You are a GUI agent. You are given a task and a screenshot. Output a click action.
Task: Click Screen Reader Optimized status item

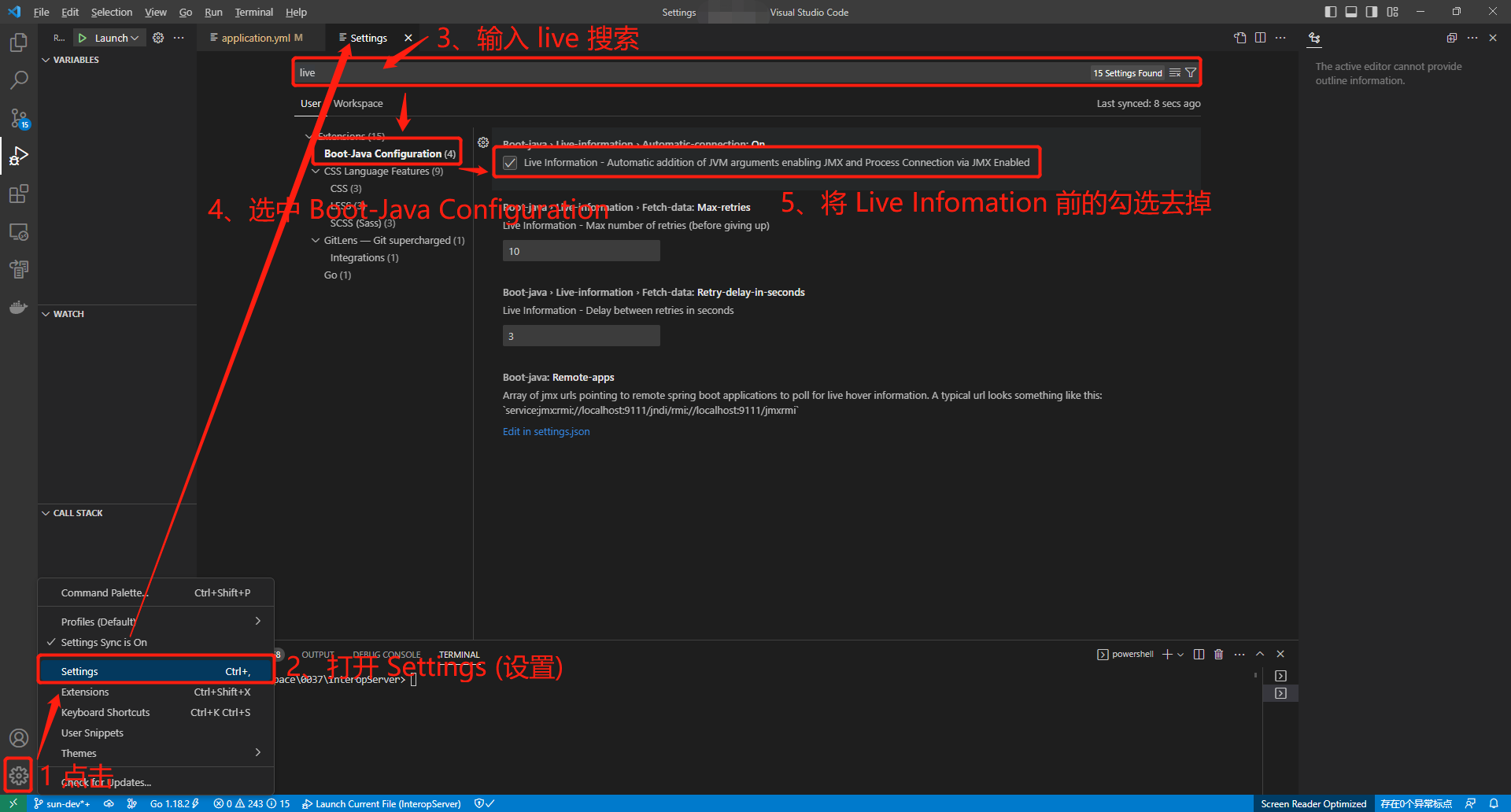pos(1313,803)
